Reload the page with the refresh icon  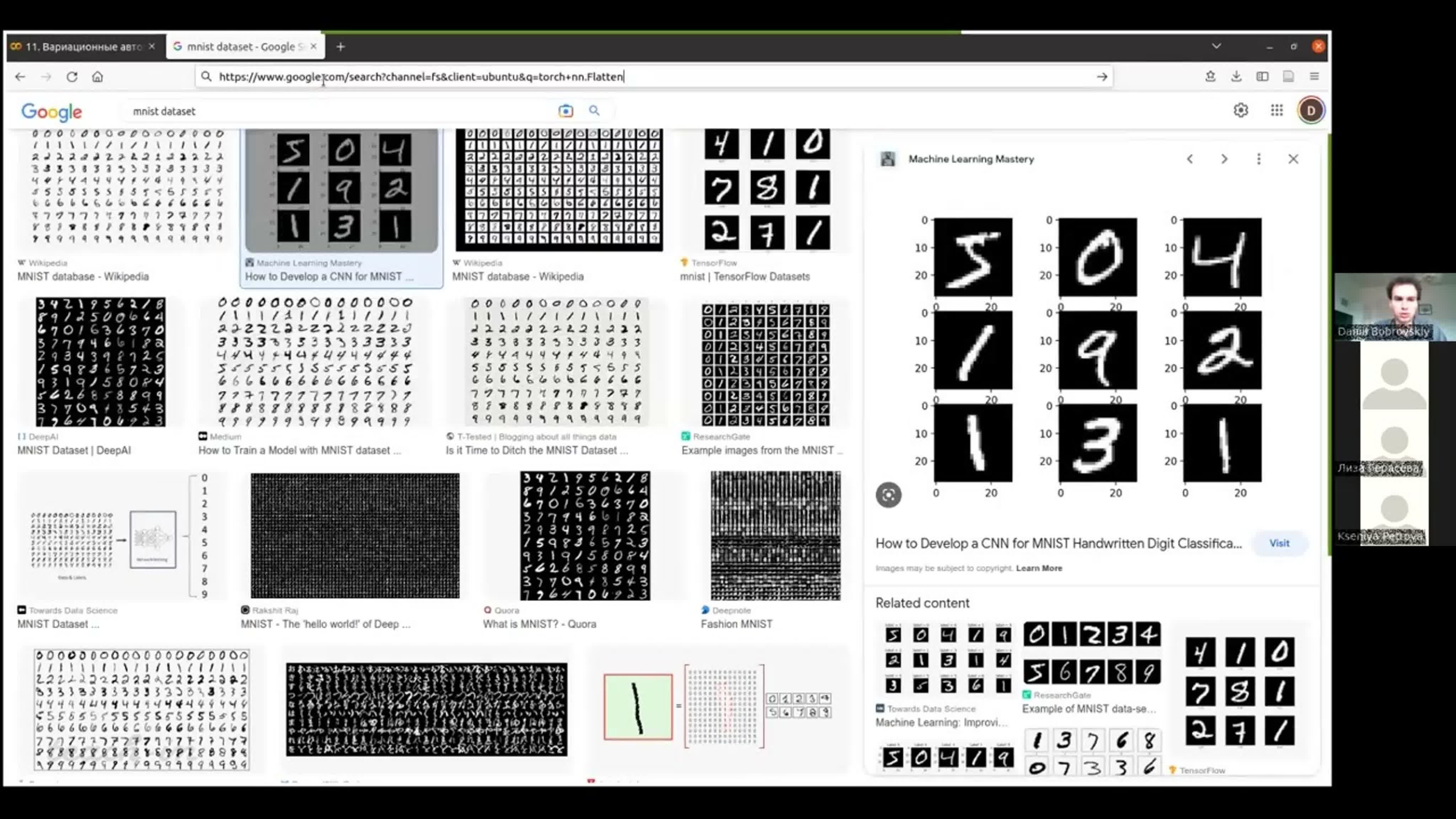(x=72, y=77)
